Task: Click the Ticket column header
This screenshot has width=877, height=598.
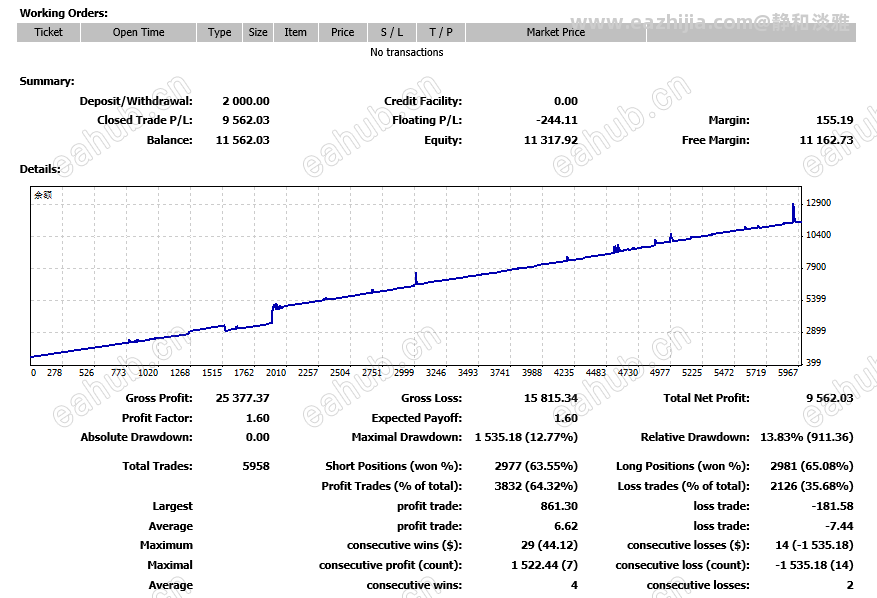Action: [49, 32]
